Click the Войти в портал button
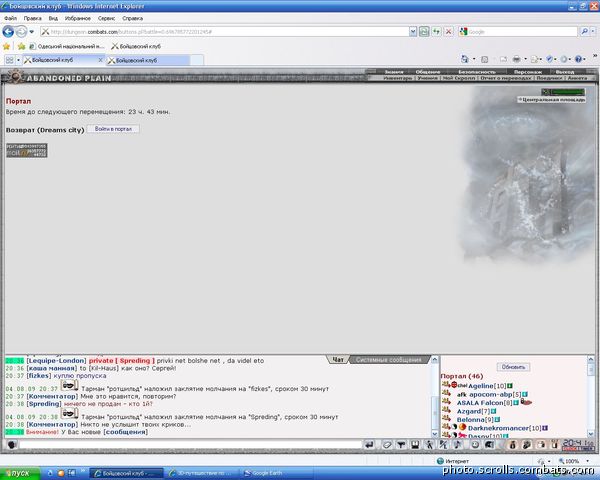This screenshot has height=480, width=600. (x=113, y=129)
